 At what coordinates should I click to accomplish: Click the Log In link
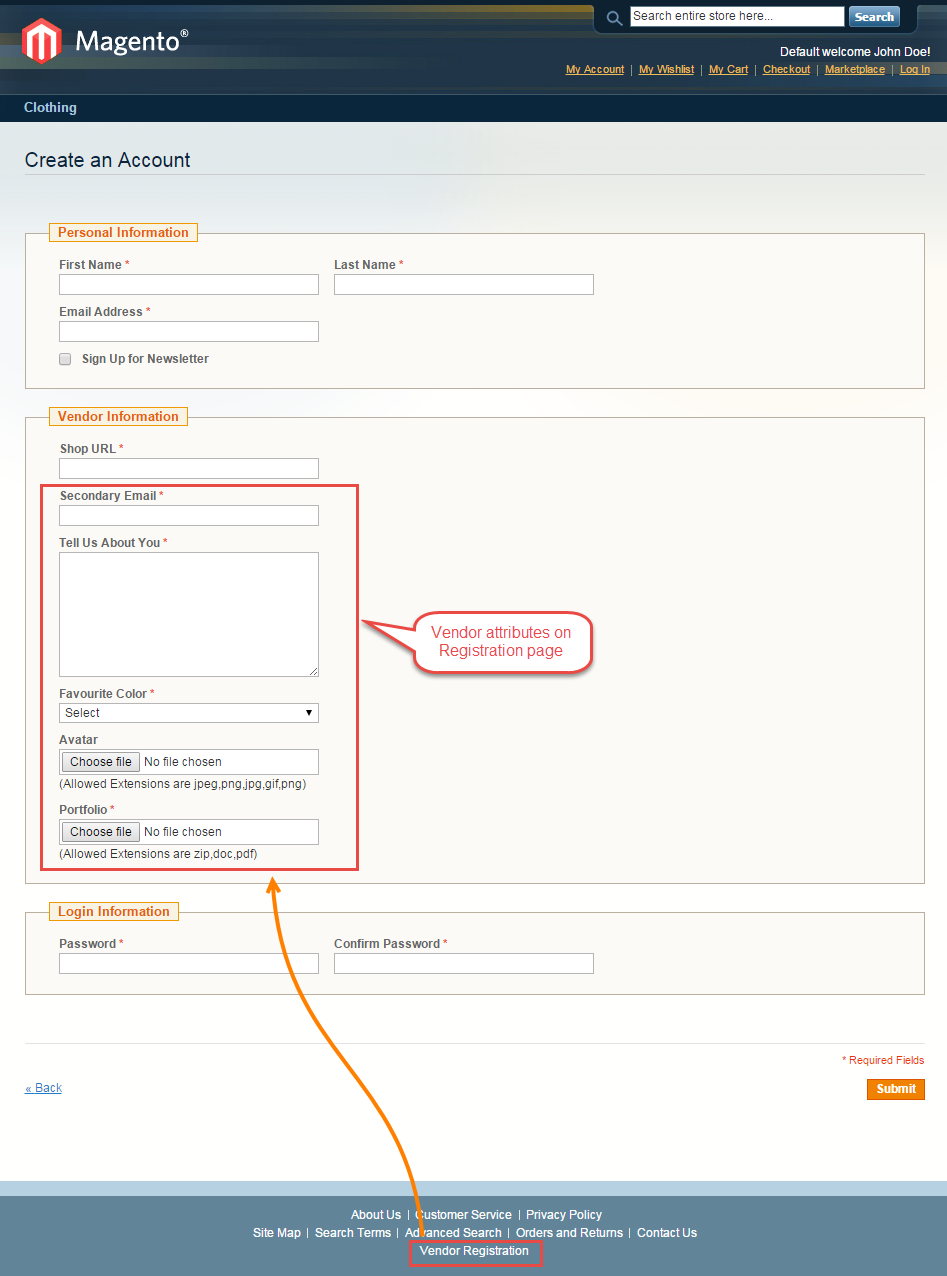click(914, 69)
